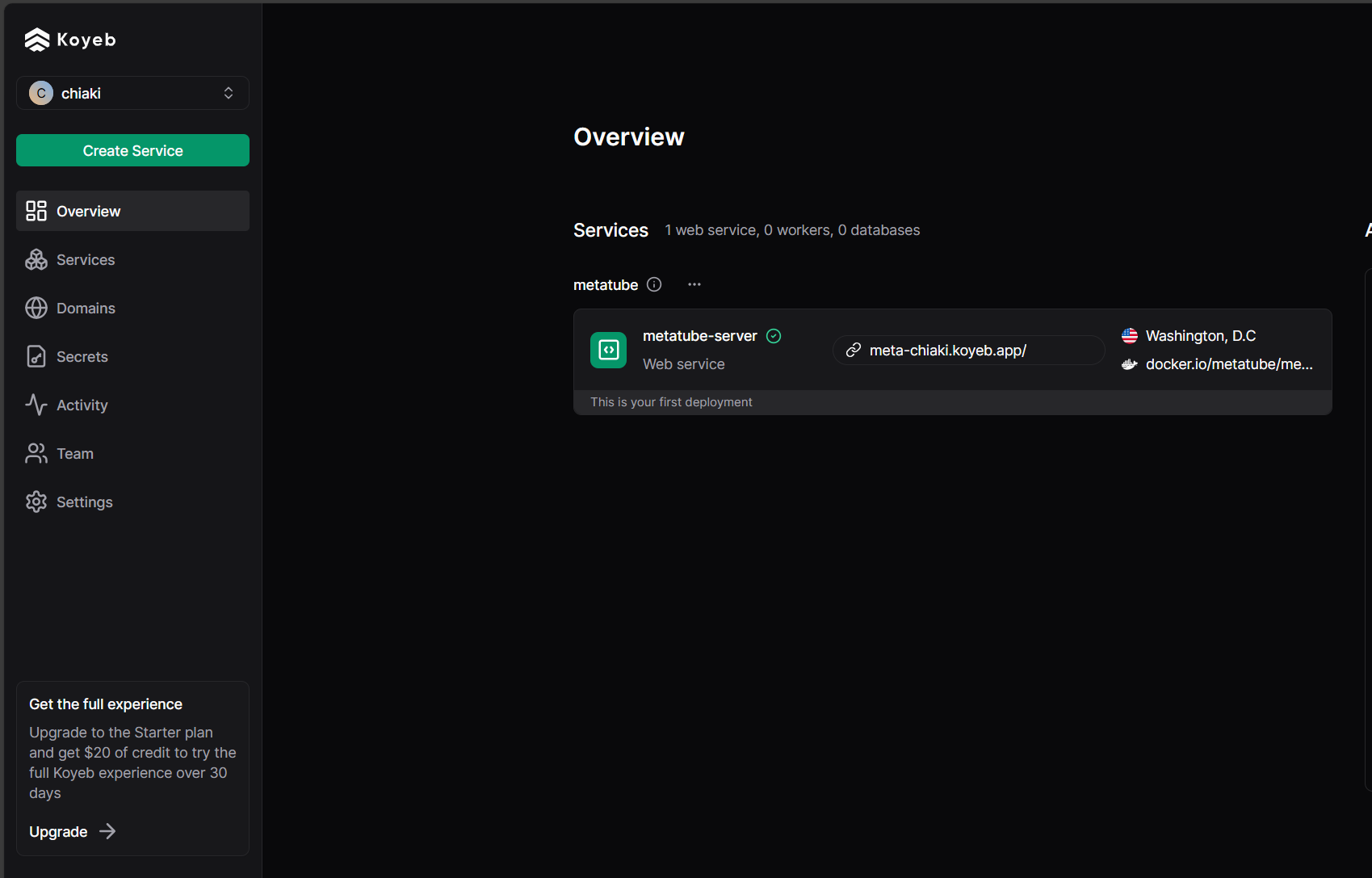Click the Upgrade link in sidebar card
This screenshot has width=1372, height=878.
58,832
